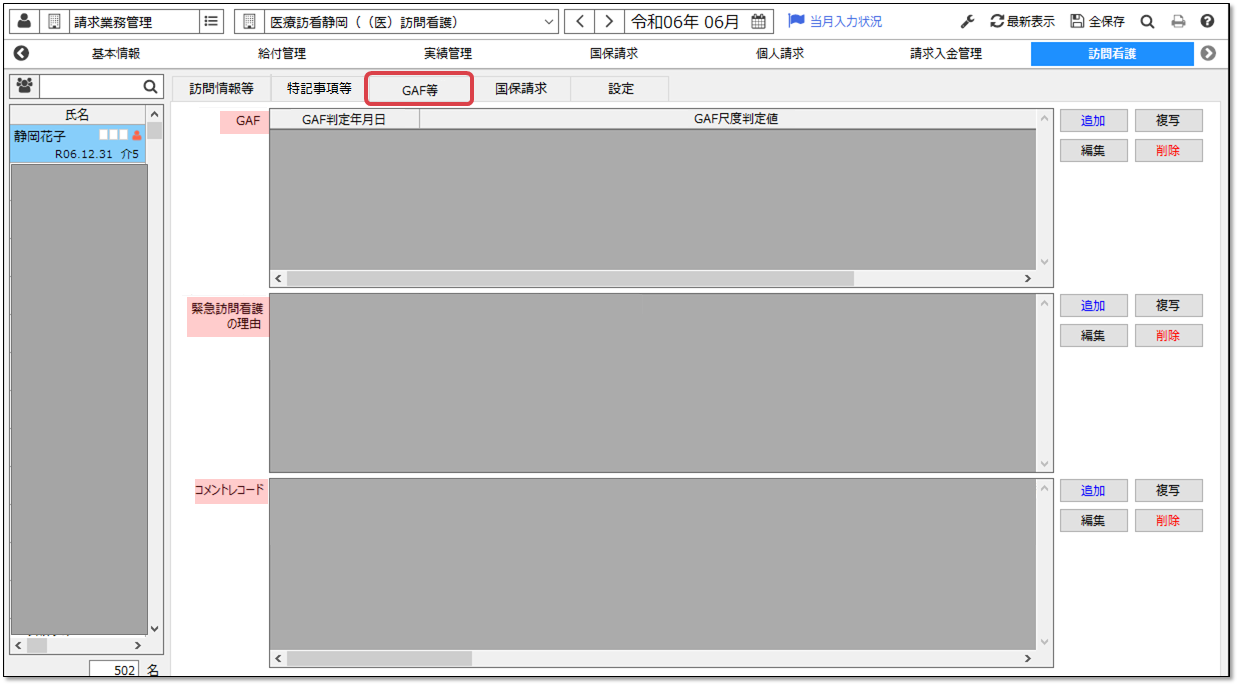Click the group users icon above name list
Viewport: 1239px width, 686px height.
25,86
